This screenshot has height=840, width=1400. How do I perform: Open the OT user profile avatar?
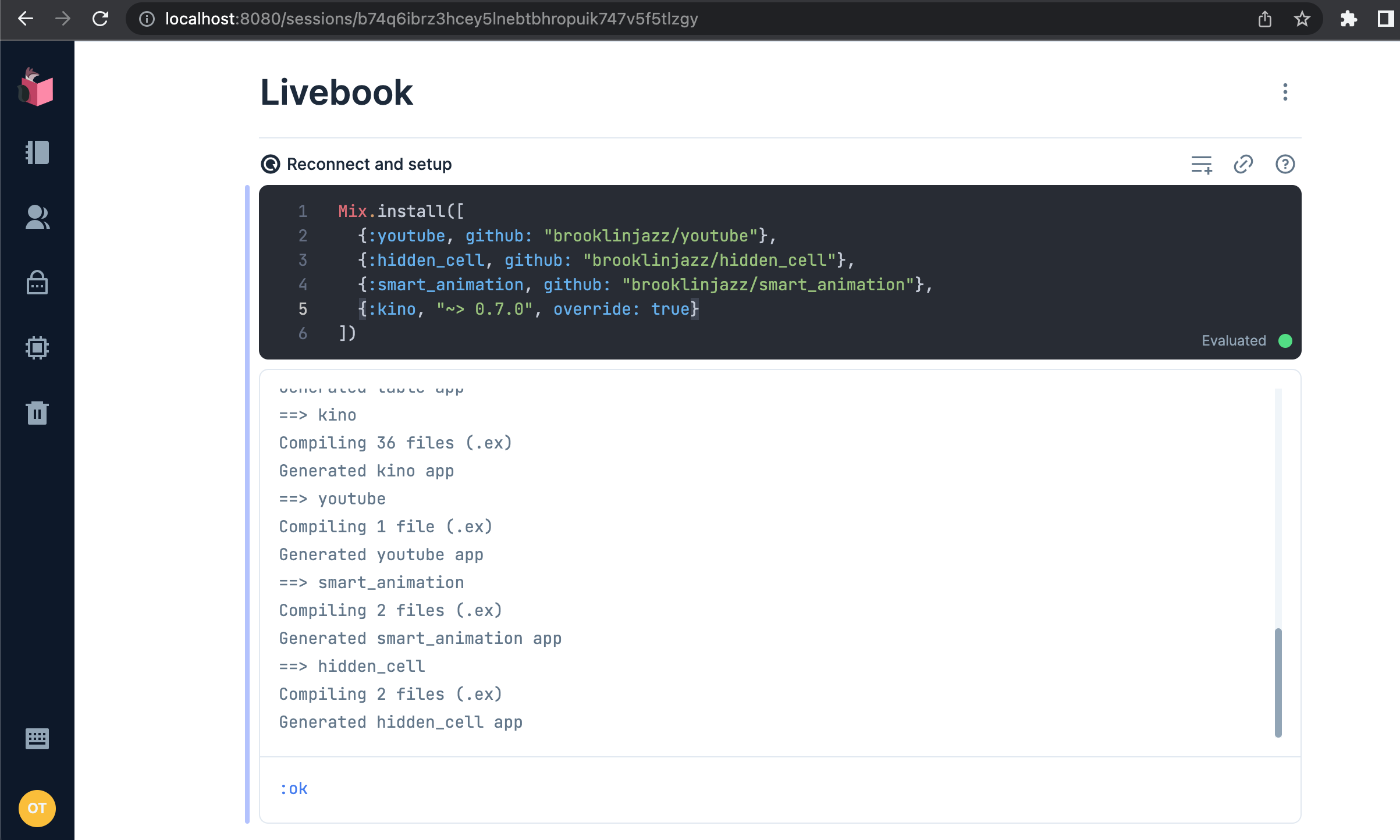(37, 808)
